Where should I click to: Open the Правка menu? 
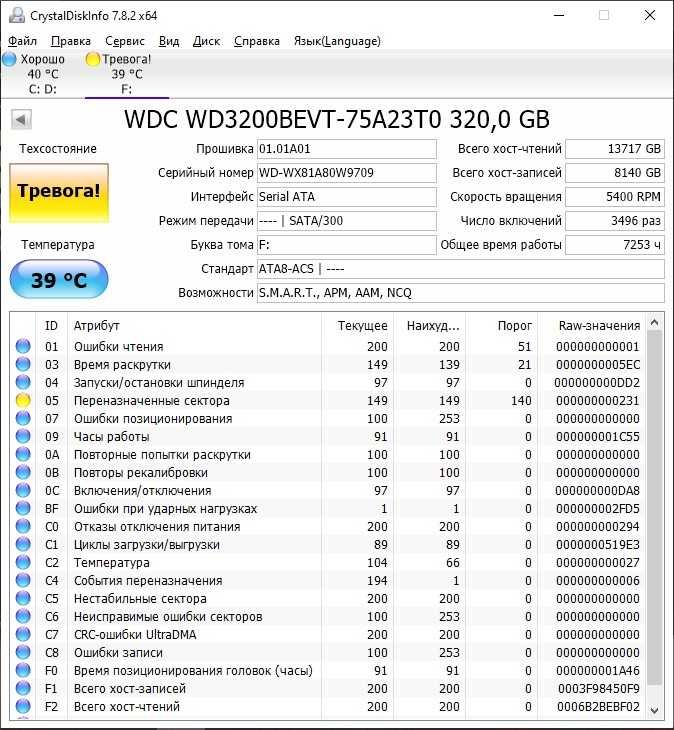[71, 41]
